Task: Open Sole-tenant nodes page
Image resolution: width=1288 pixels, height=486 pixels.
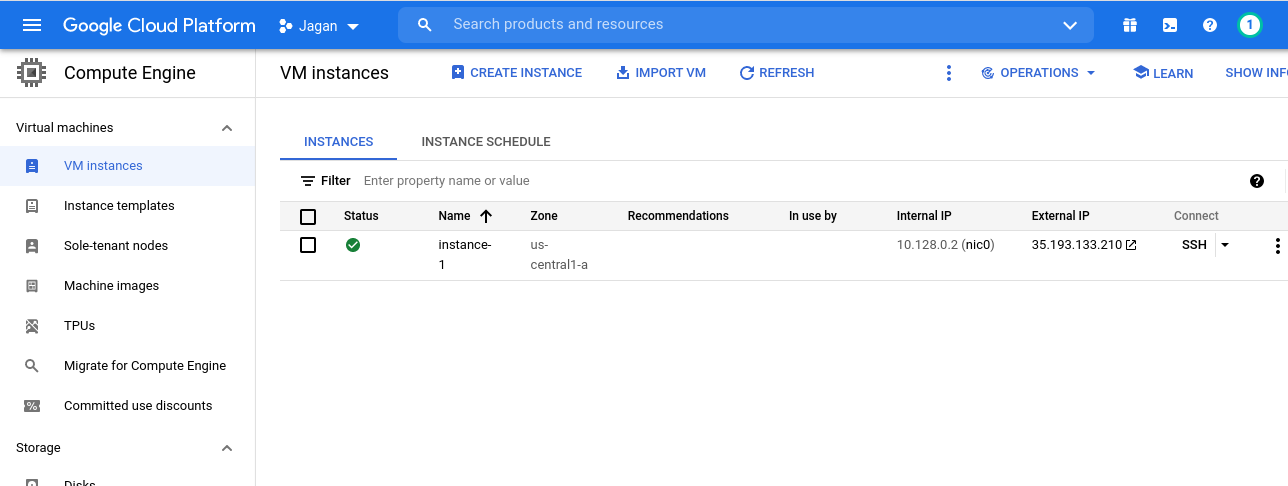Action: 116,246
